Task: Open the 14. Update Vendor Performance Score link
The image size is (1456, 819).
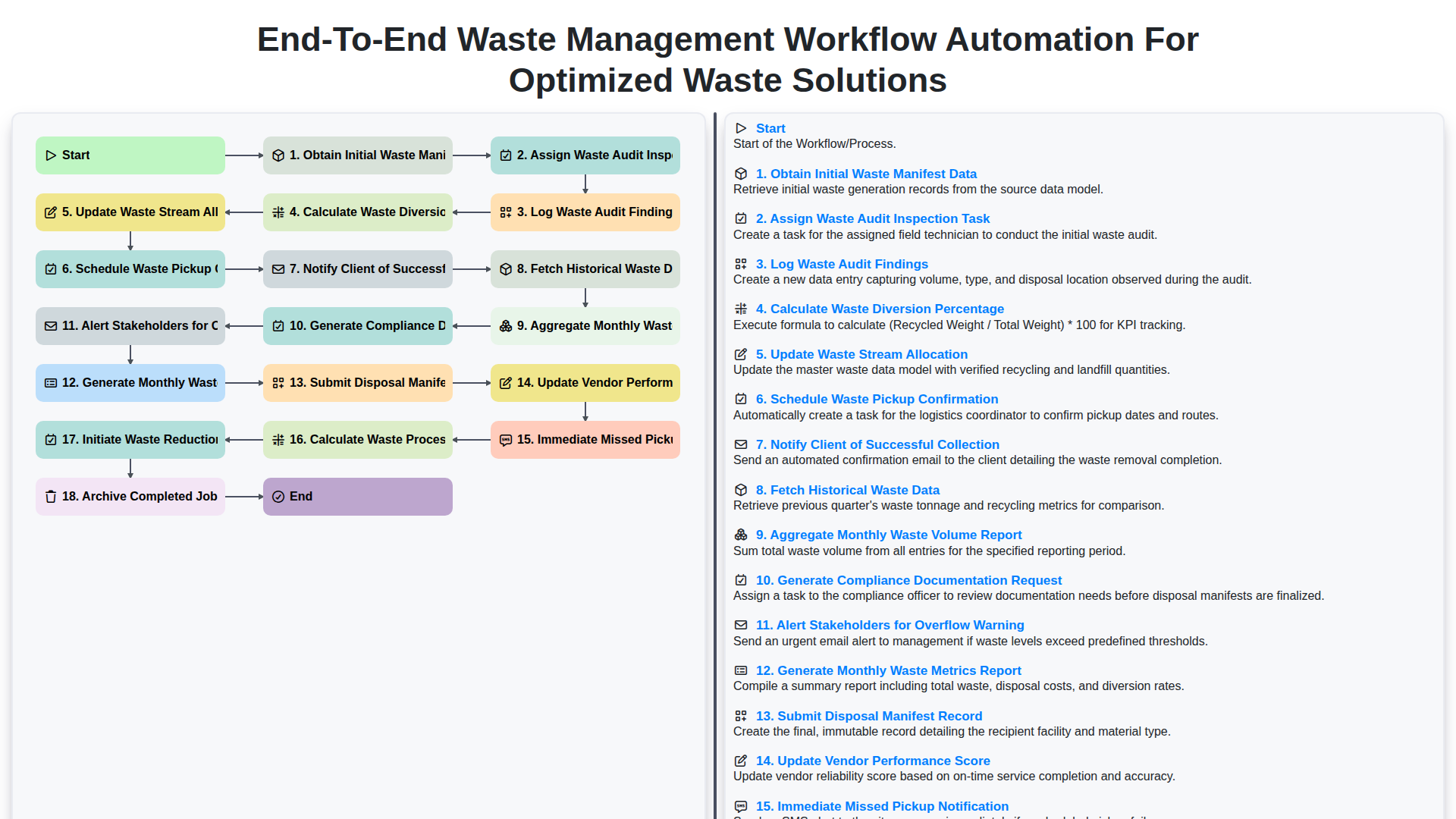Action: (873, 761)
